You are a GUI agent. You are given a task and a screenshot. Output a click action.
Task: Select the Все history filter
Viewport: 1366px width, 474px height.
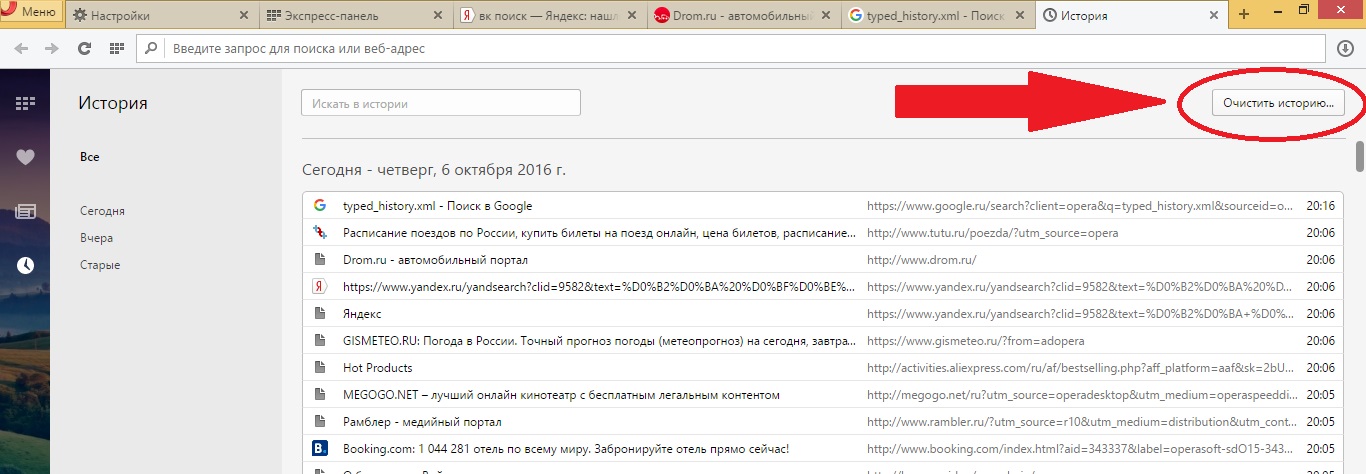[x=90, y=157]
